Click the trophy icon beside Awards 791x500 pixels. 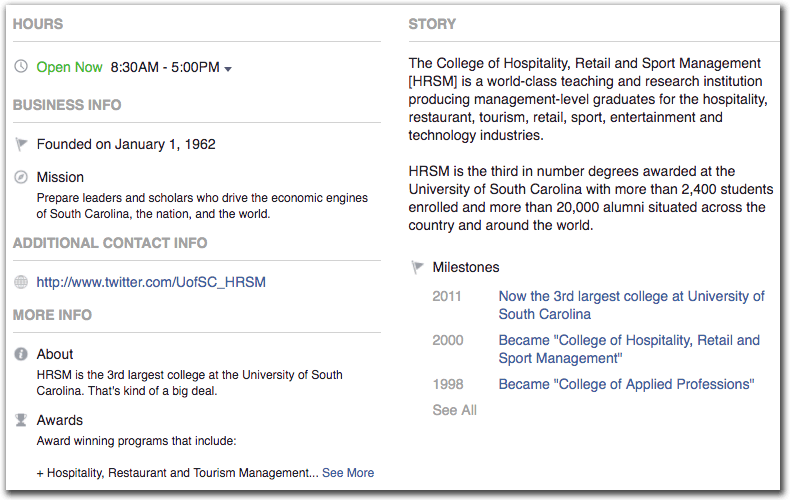(x=22, y=420)
